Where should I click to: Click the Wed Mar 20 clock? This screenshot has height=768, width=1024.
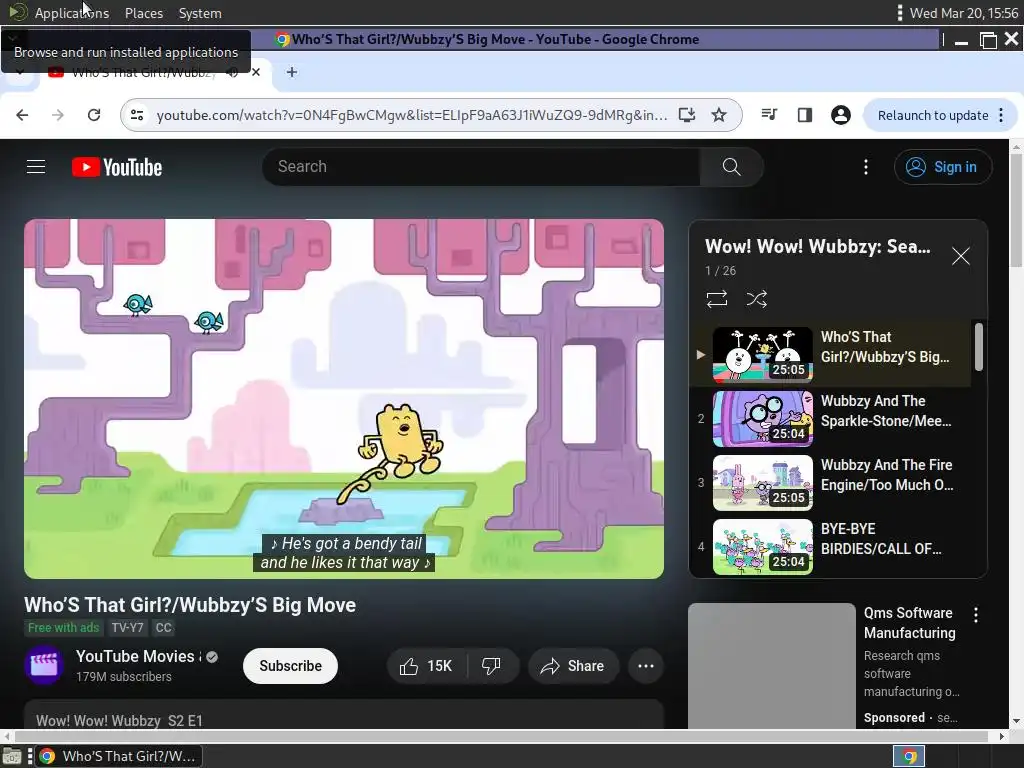(964, 13)
